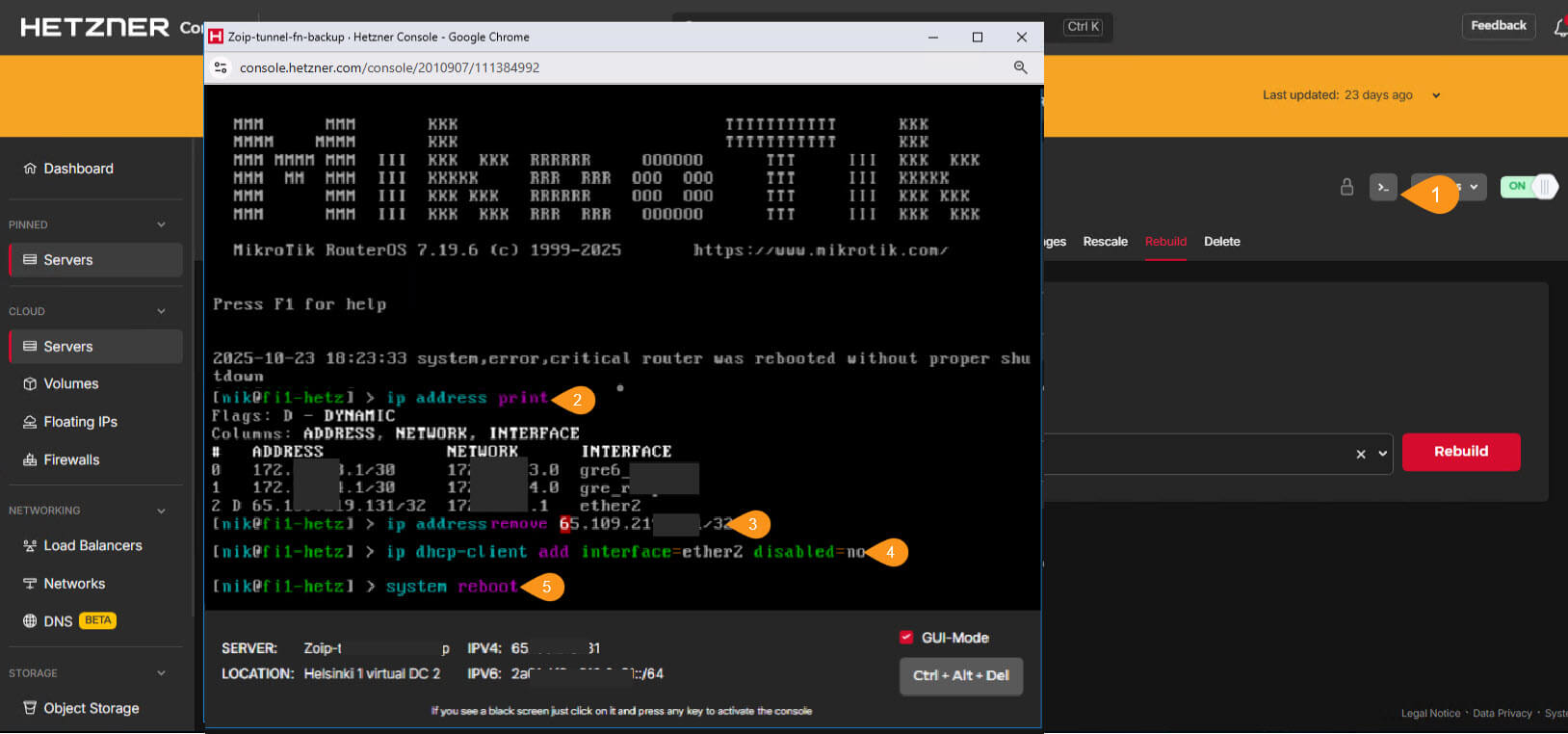This screenshot has width=1568, height=734.
Task: Collapse the Pinned sidebar section
Action: click(x=161, y=224)
